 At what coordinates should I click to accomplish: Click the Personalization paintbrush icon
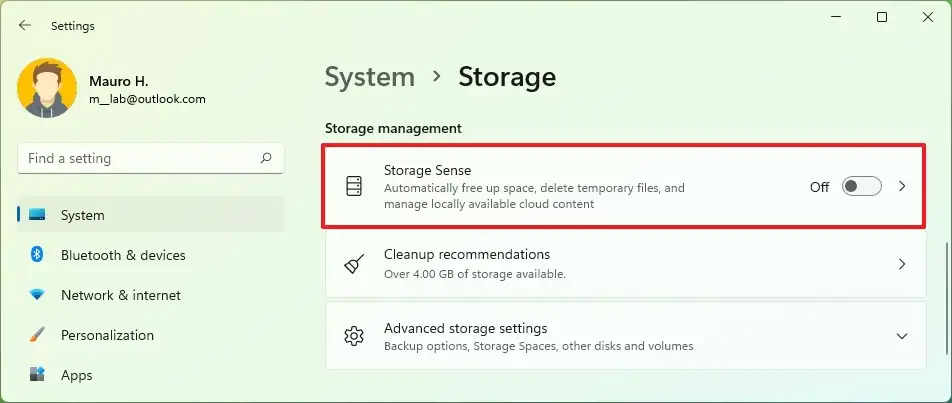coord(37,335)
